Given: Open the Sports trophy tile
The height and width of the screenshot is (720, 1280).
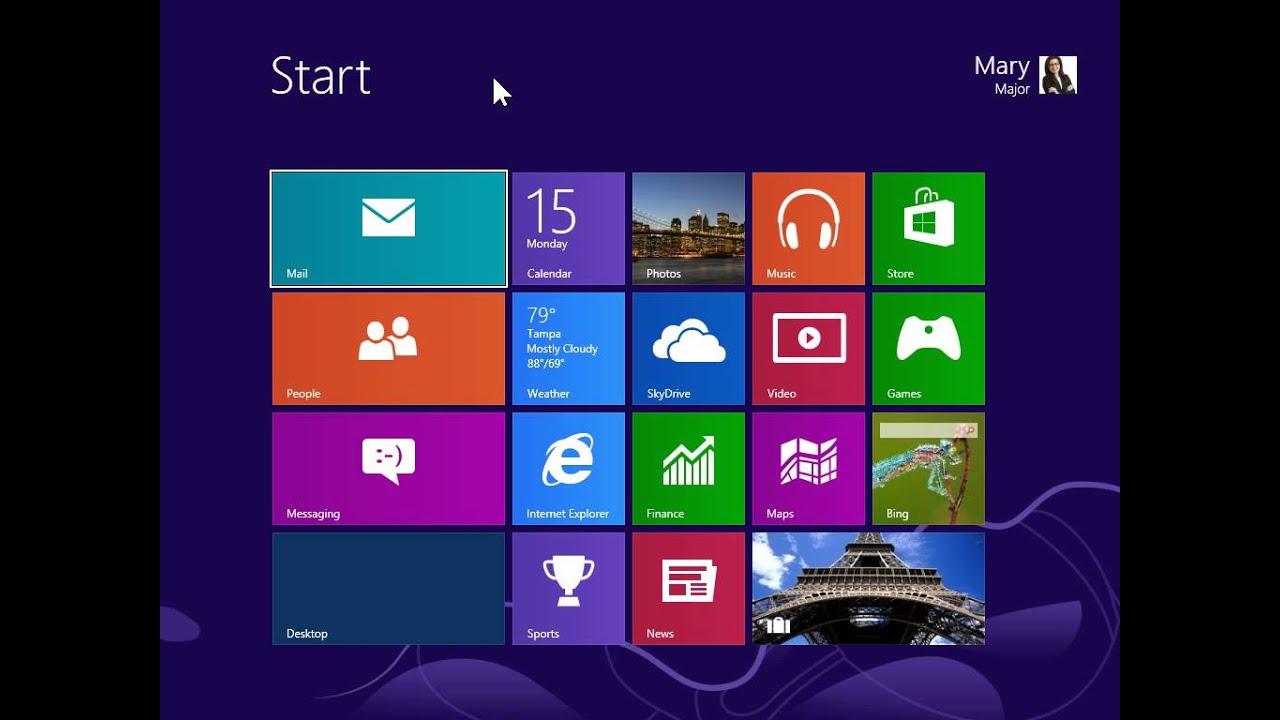Looking at the screenshot, I should coord(568,588).
